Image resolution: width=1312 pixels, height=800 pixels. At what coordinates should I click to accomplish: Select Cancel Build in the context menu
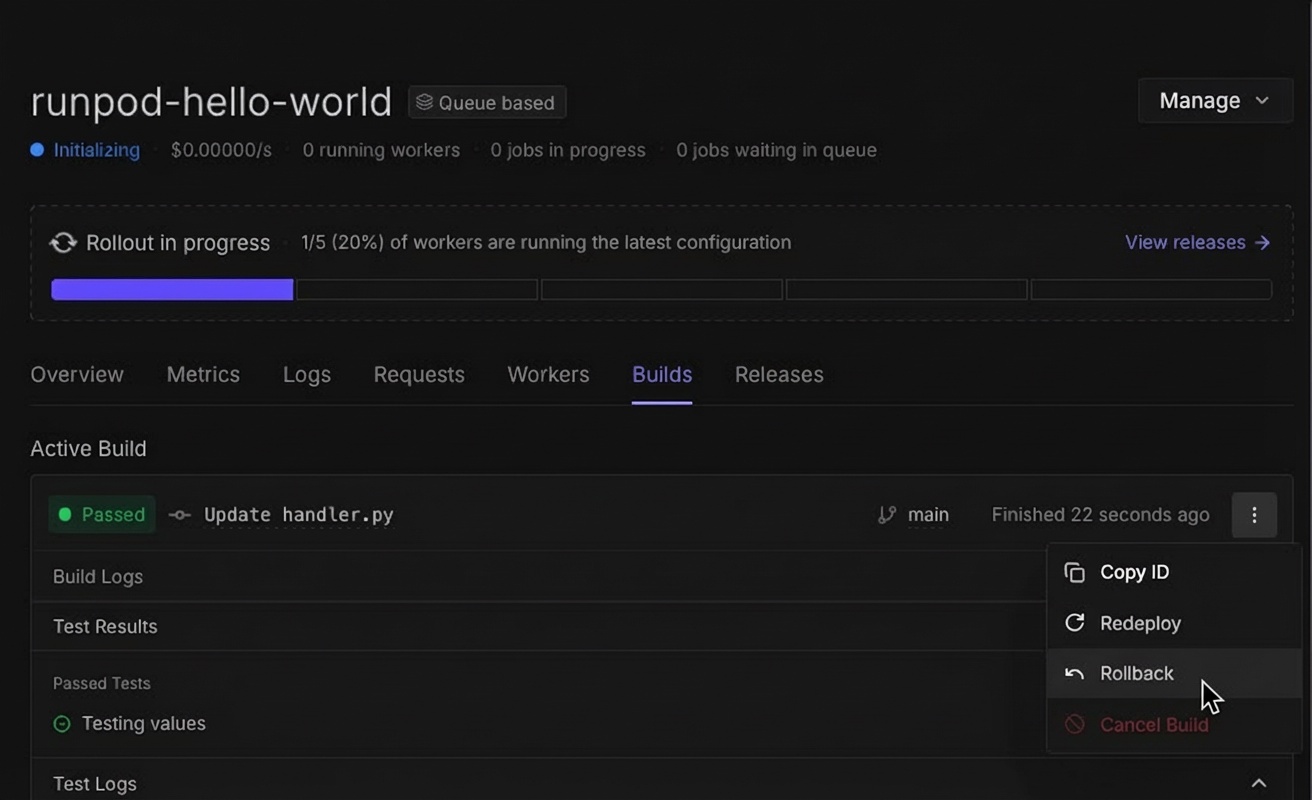(1174, 725)
